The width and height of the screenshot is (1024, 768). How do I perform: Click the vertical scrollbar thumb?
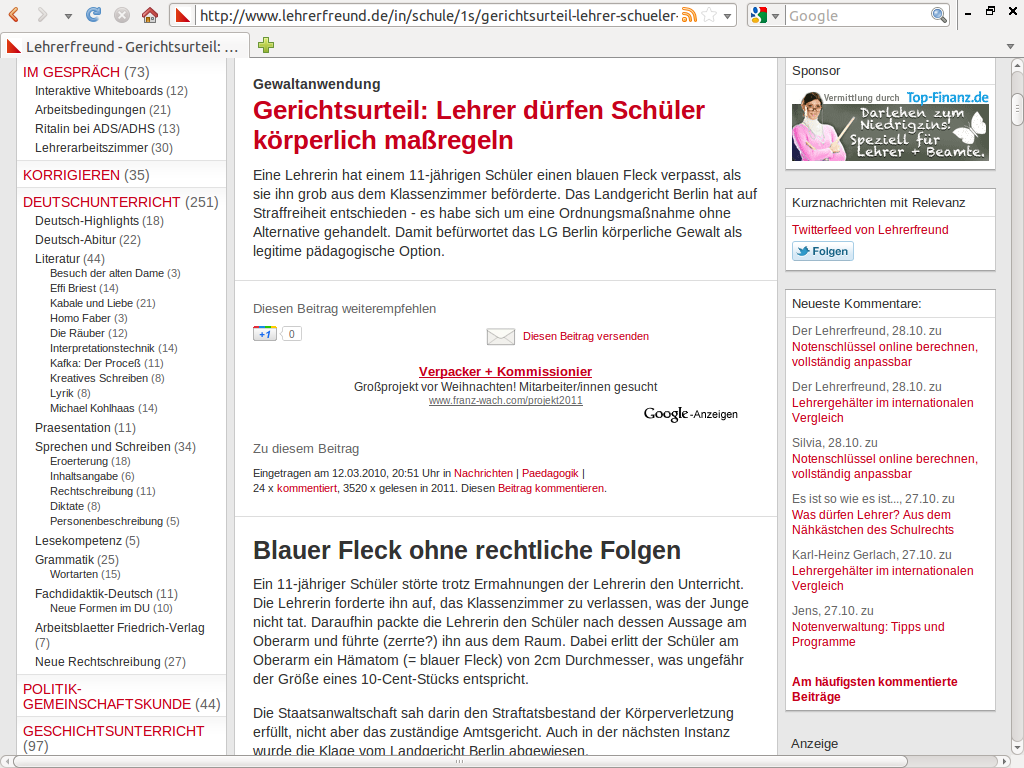(x=1017, y=109)
